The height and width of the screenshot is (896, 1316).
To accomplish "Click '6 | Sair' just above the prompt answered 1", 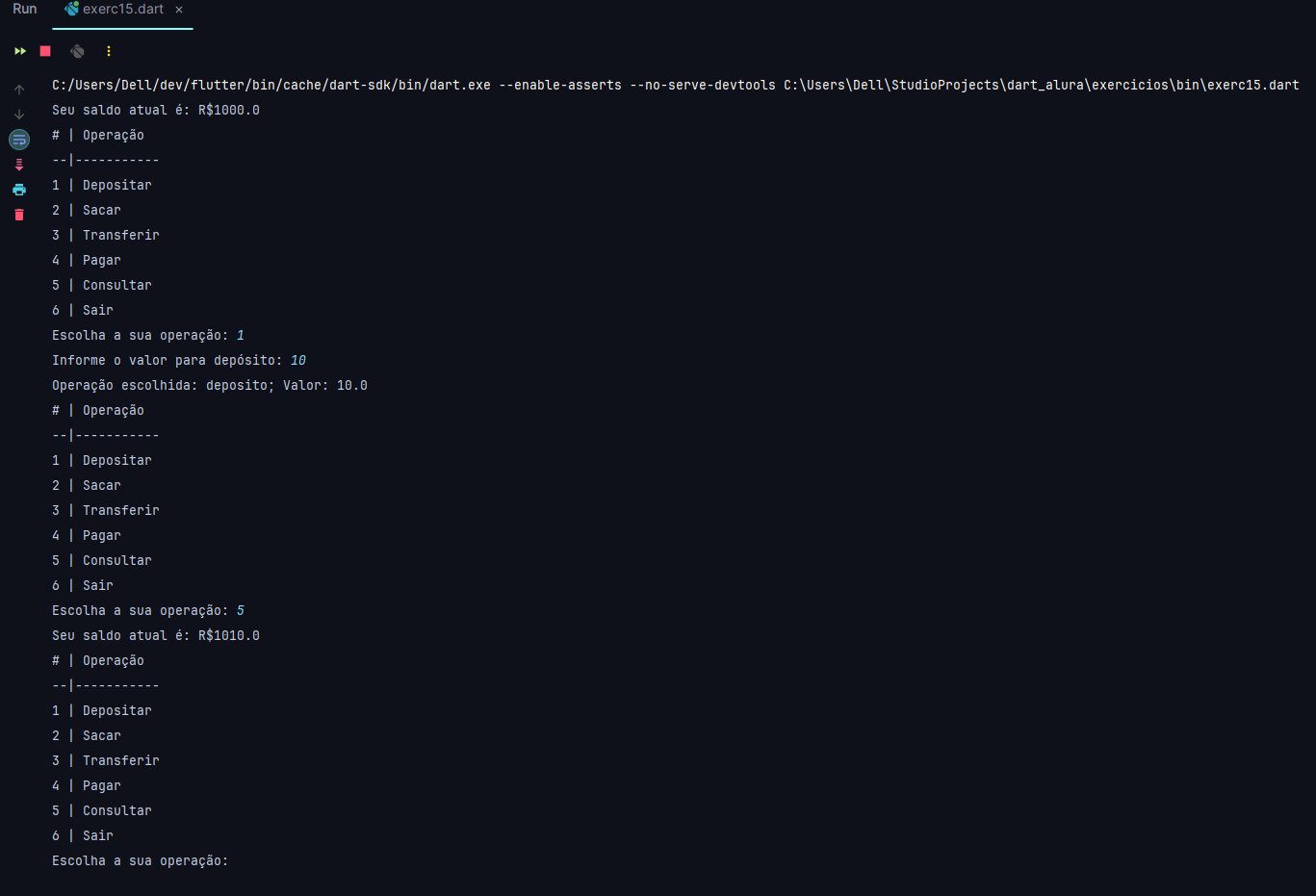I will coord(83,310).
